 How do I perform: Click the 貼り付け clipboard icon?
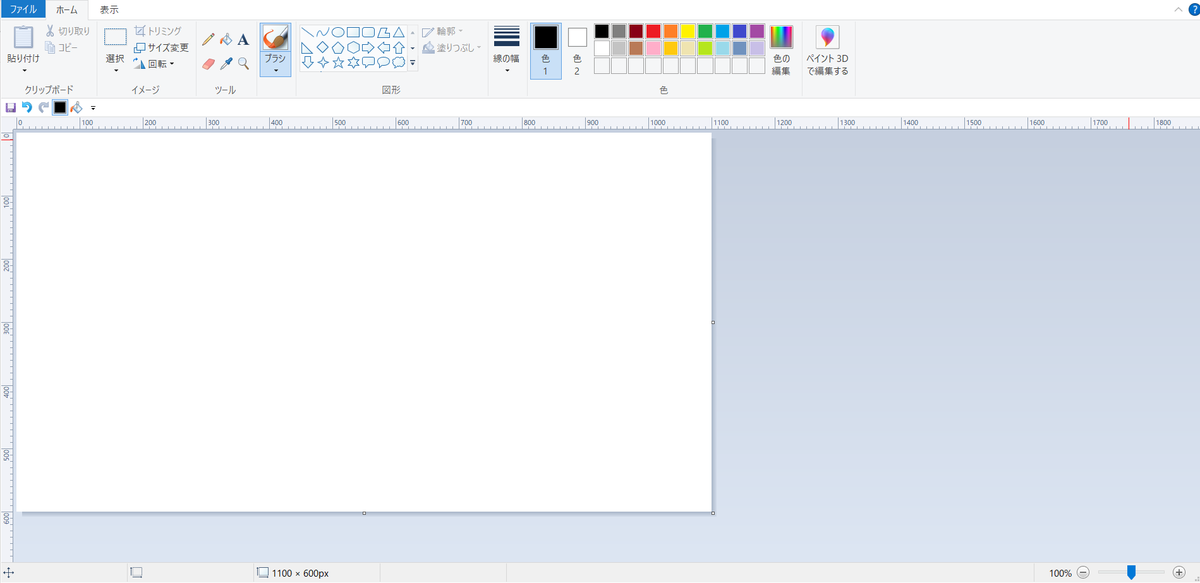(24, 38)
